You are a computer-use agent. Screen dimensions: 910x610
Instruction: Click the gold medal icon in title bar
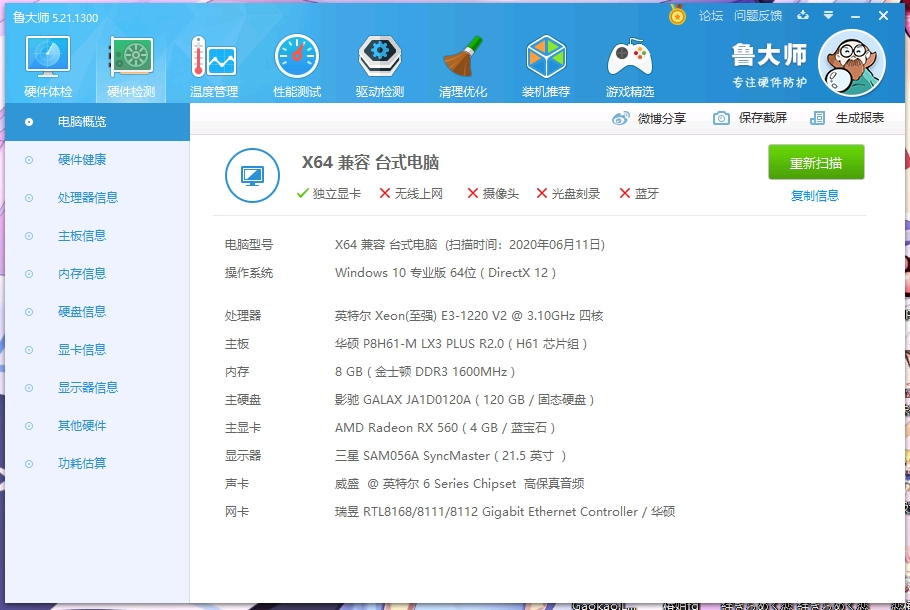pos(677,15)
